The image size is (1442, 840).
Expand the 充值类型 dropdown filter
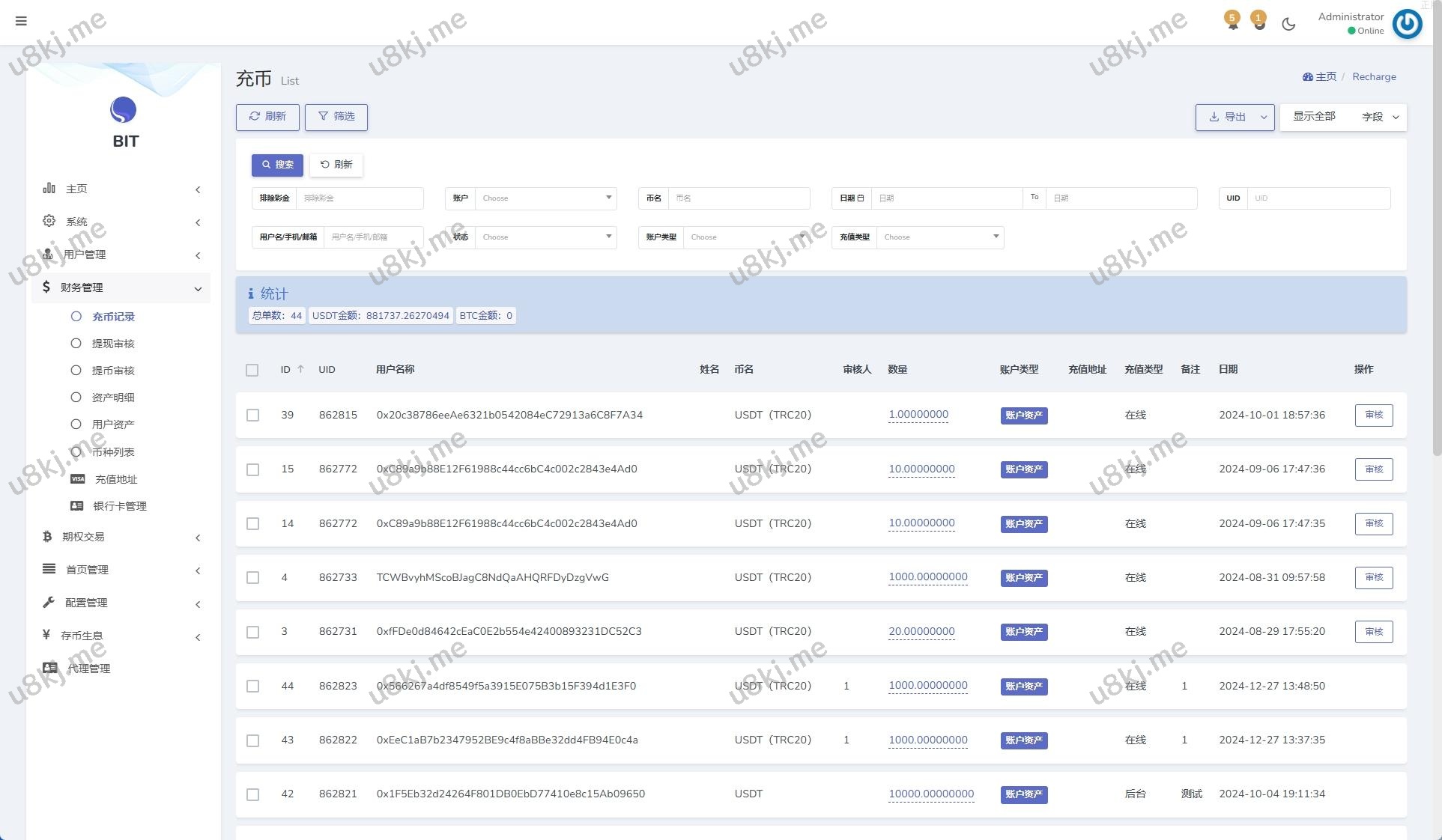pyautogui.click(x=939, y=237)
